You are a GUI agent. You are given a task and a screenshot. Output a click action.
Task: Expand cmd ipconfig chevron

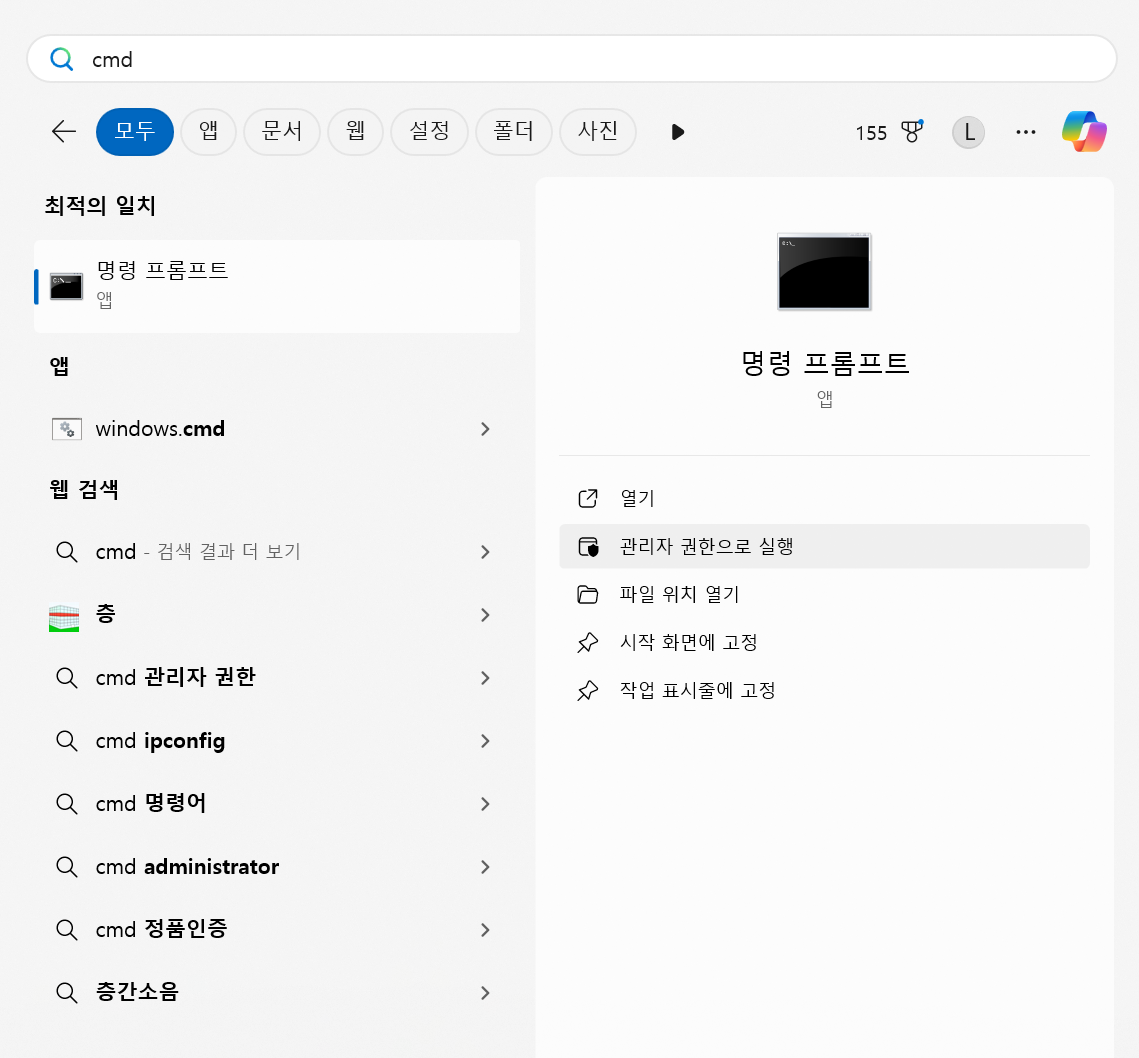(x=485, y=741)
